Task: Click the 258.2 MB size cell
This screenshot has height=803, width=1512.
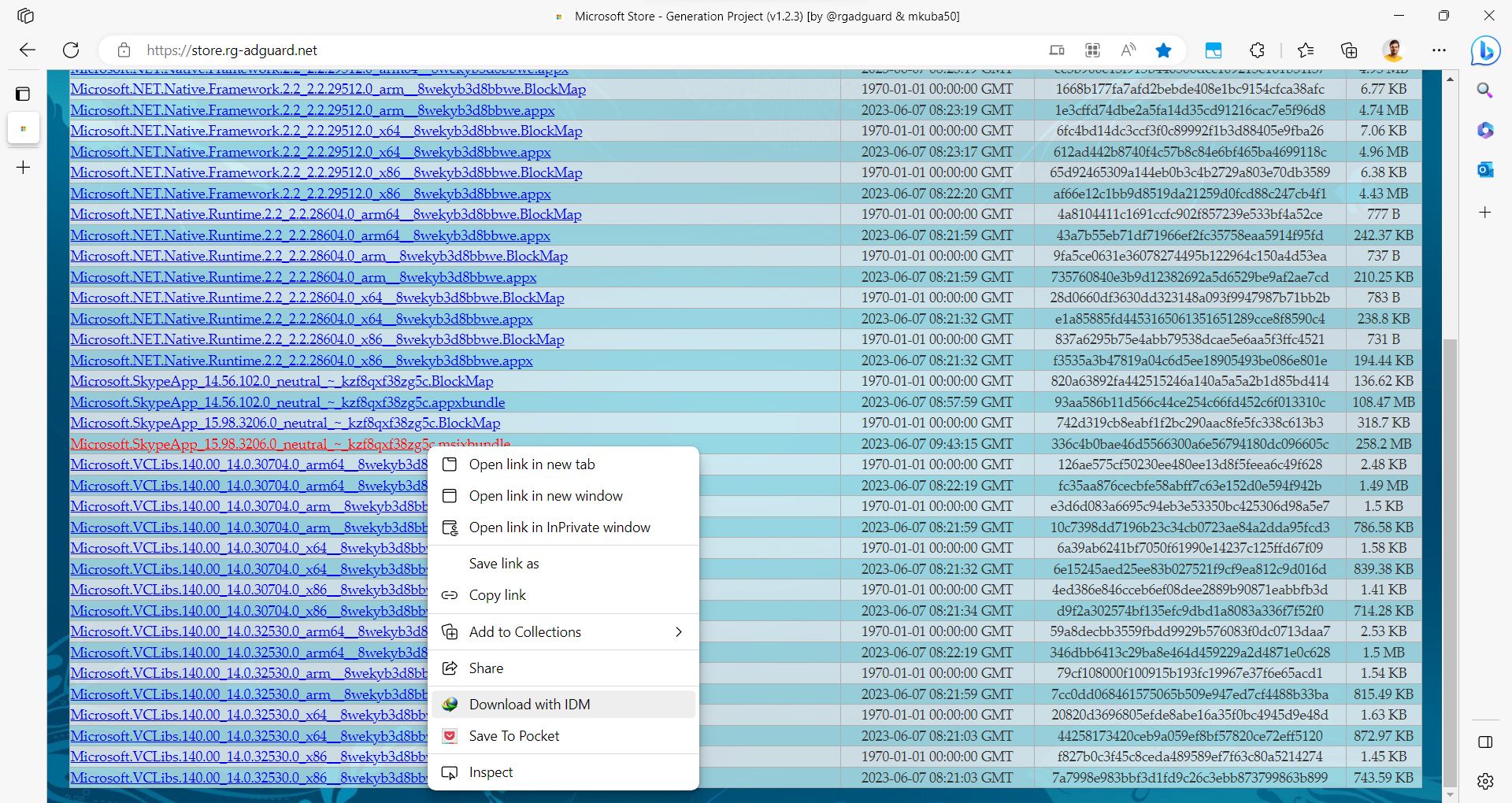Action: pos(1384,444)
